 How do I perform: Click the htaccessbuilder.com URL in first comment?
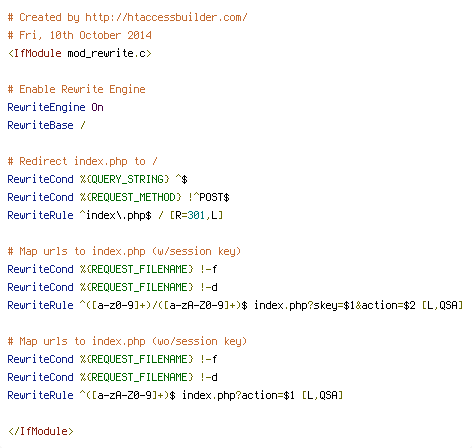[166, 17]
